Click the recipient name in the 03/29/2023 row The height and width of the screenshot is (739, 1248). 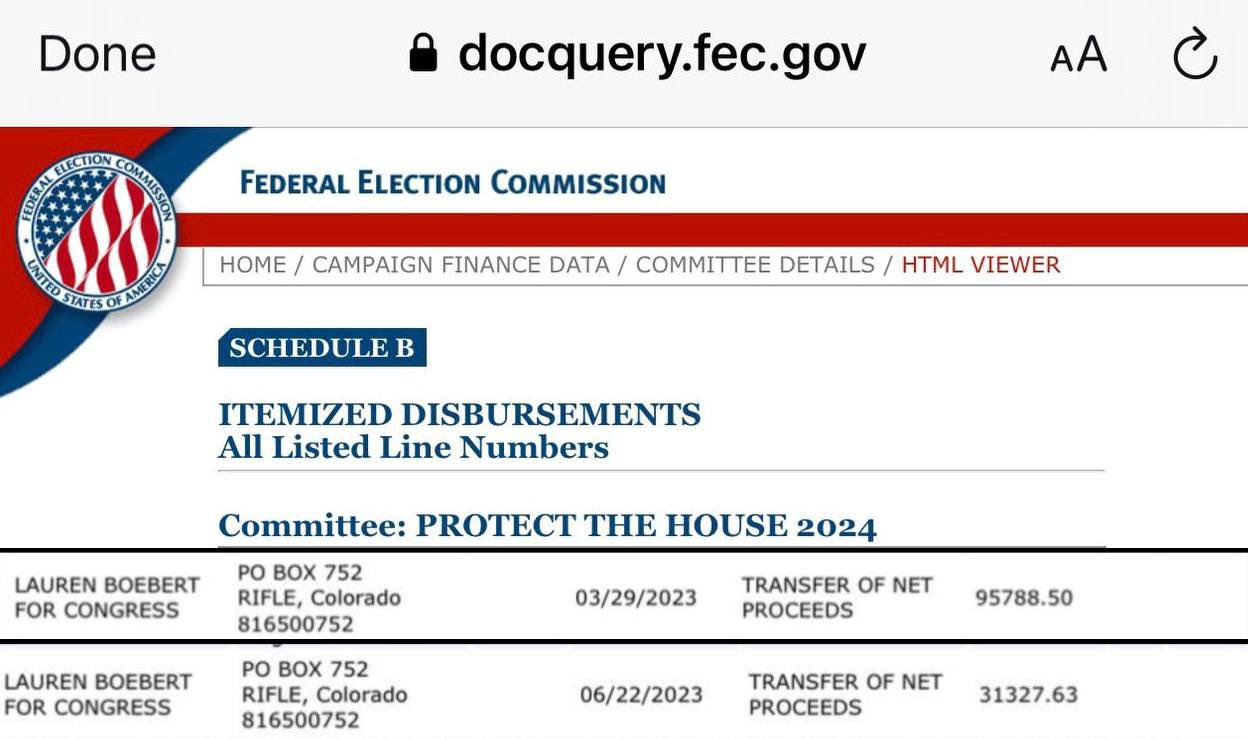pyautogui.click(x=107, y=598)
